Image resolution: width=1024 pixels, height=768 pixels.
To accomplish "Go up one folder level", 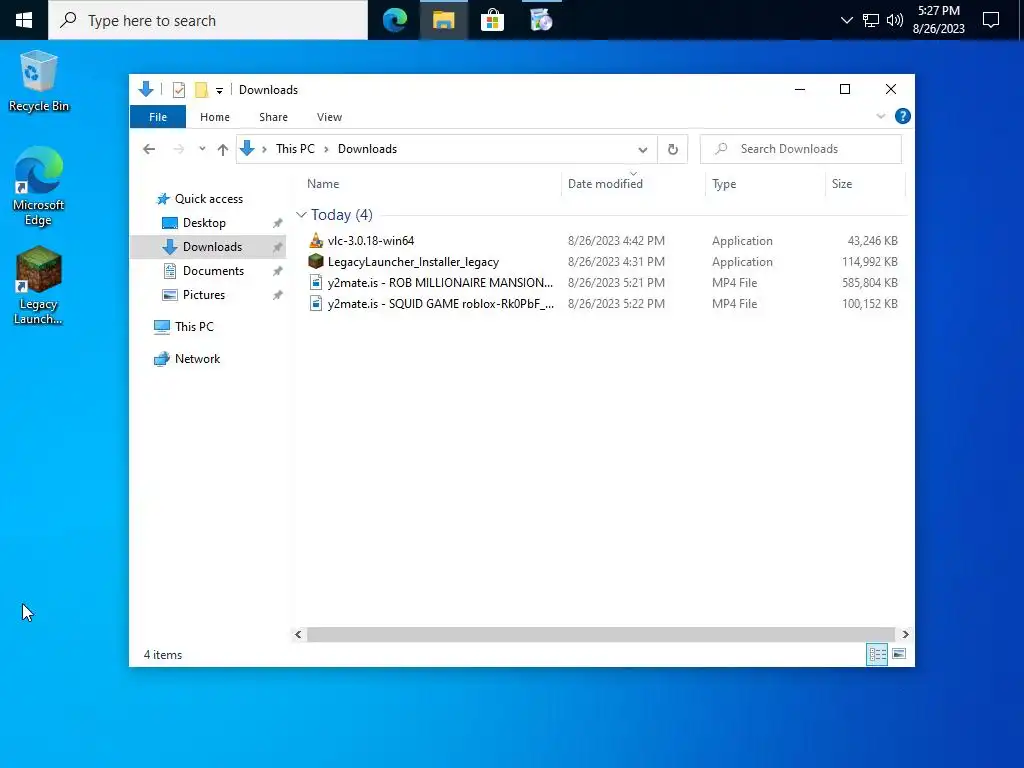I will coord(223,149).
